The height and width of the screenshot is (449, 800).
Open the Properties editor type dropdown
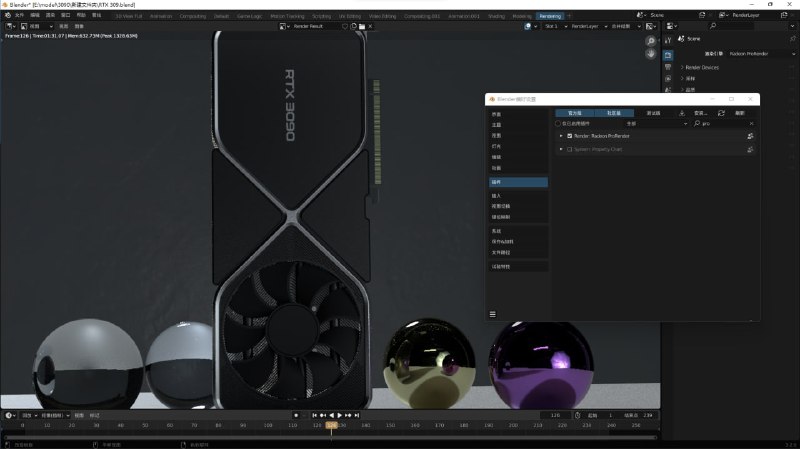[x=672, y=26]
